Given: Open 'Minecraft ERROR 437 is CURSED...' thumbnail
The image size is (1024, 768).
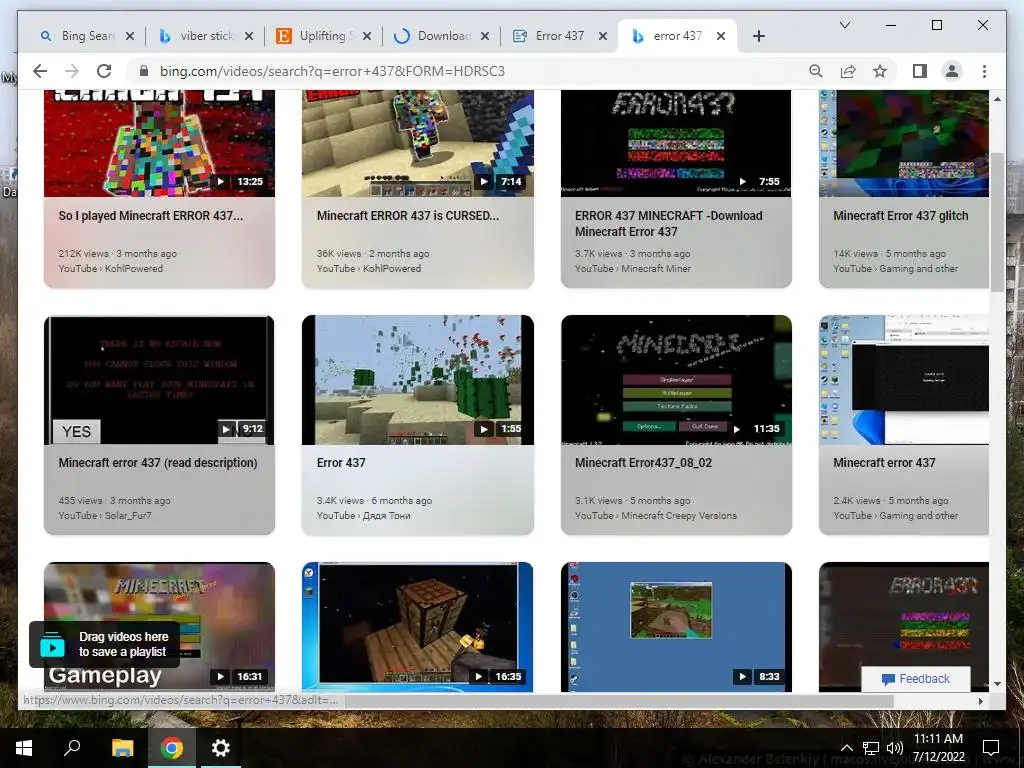Looking at the screenshot, I should 418,143.
